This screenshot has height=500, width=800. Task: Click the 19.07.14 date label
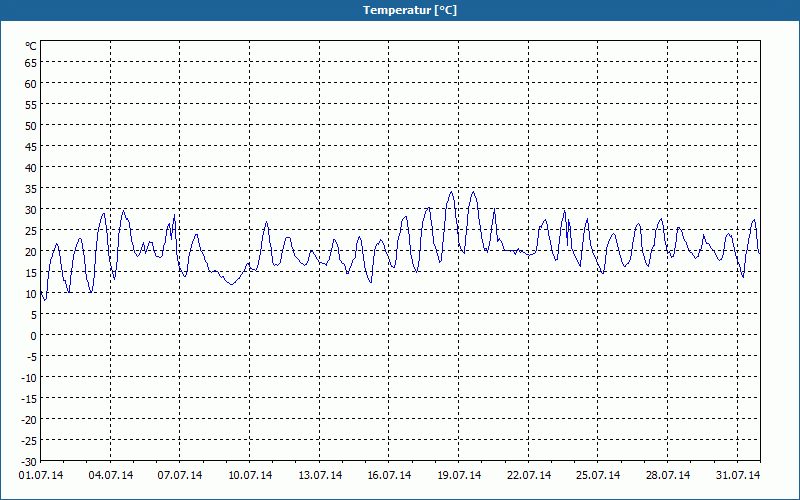point(459,476)
